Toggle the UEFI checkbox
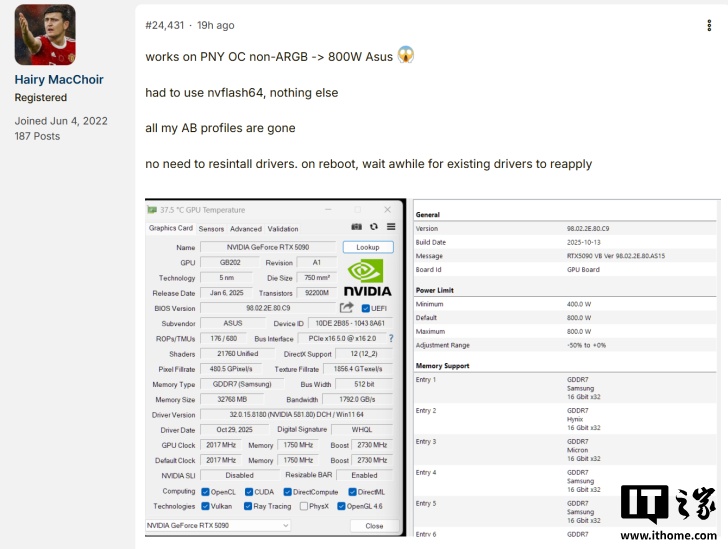728x549 pixels. click(x=366, y=308)
